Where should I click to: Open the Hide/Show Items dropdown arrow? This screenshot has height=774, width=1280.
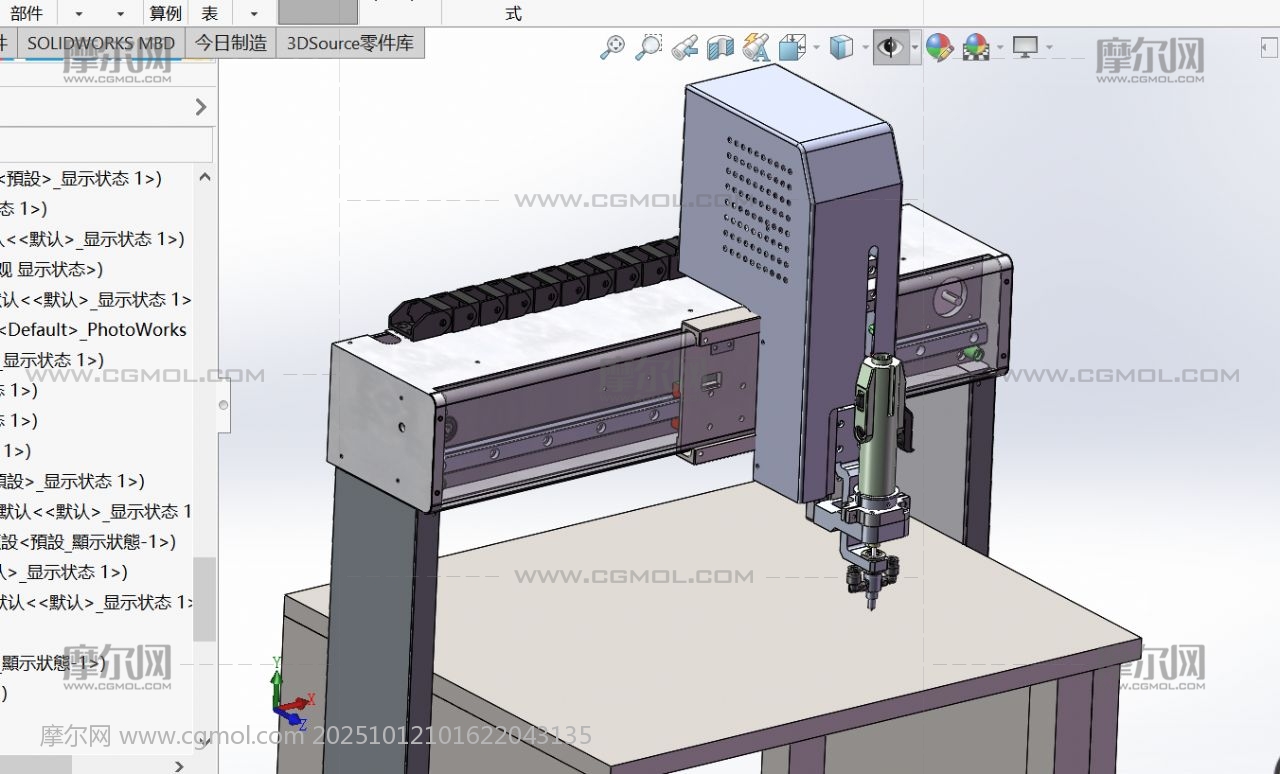(x=914, y=47)
